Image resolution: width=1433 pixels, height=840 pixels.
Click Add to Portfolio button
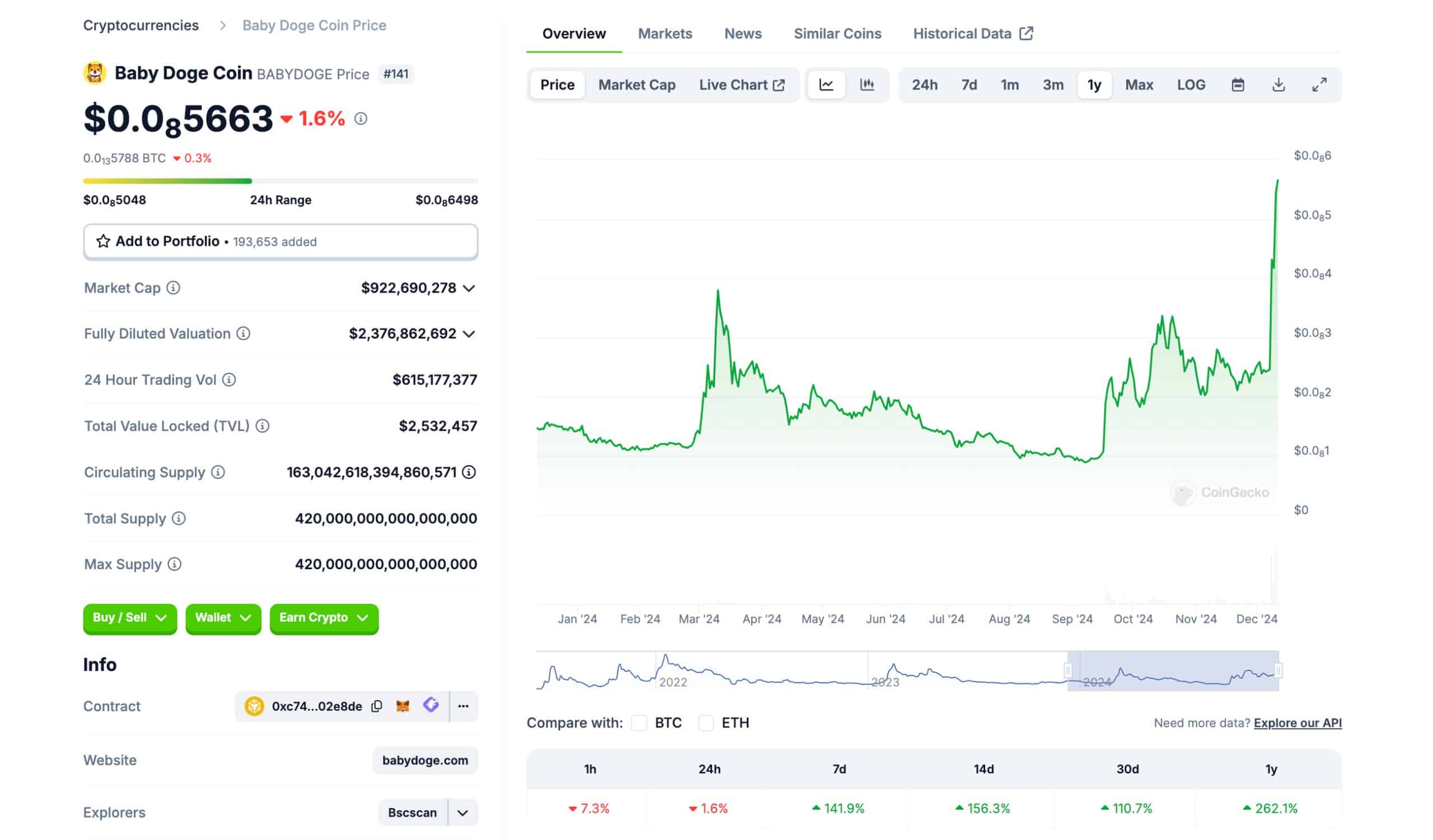(x=281, y=242)
